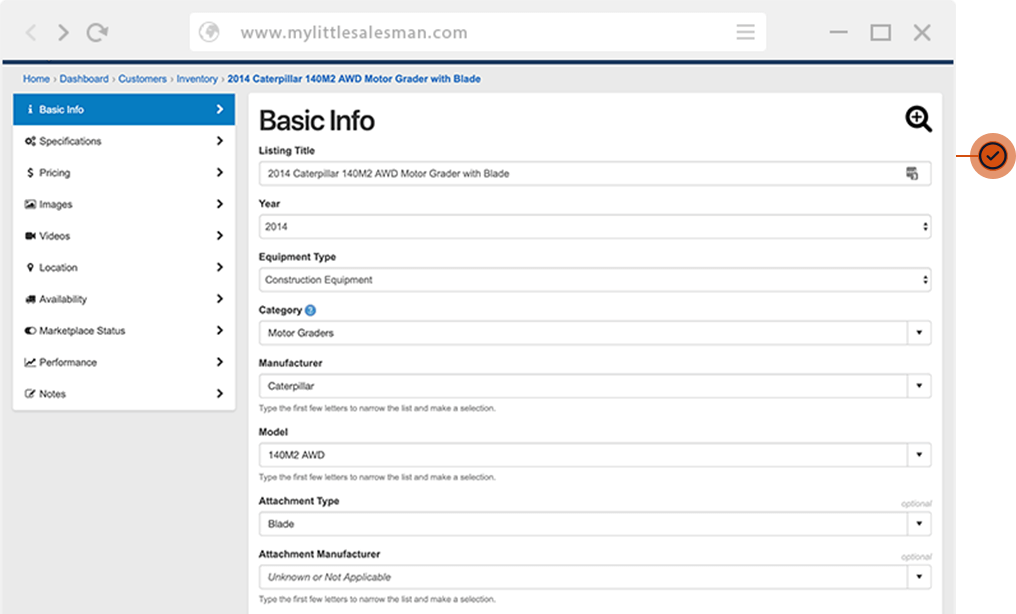
Task: Select the Location section
Action: coord(124,267)
